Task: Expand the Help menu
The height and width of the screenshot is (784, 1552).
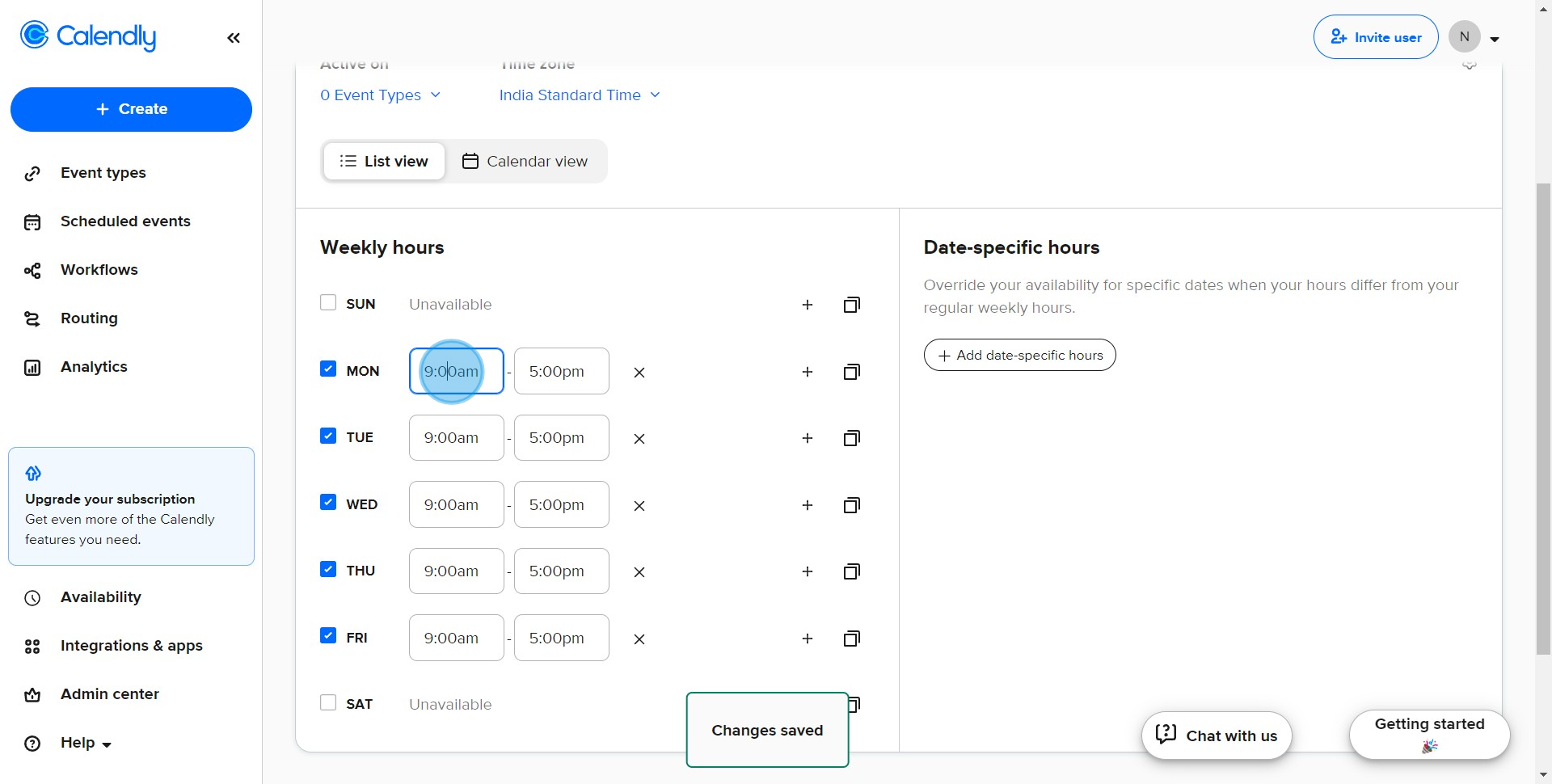Action: click(86, 743)
